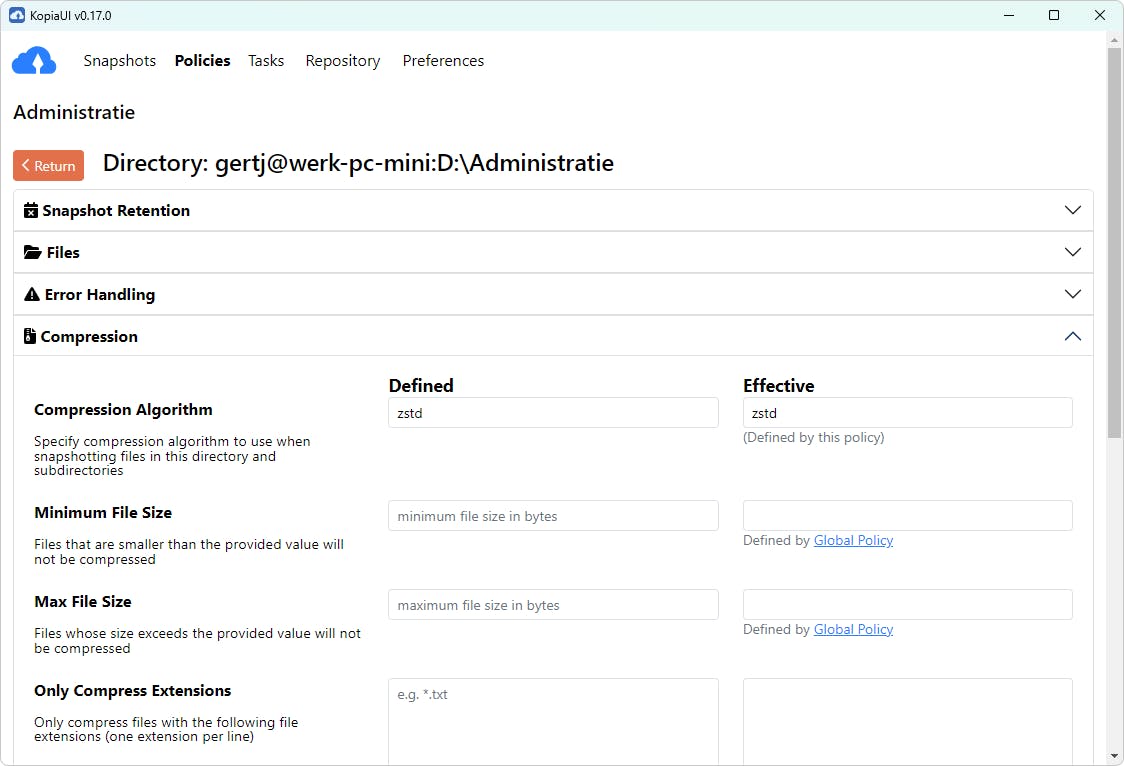Click the Only Compress Extensions label
Image resolution: width=1124 pixels, height=766 pixels.
pyautogui.click(x=133, y=691)
